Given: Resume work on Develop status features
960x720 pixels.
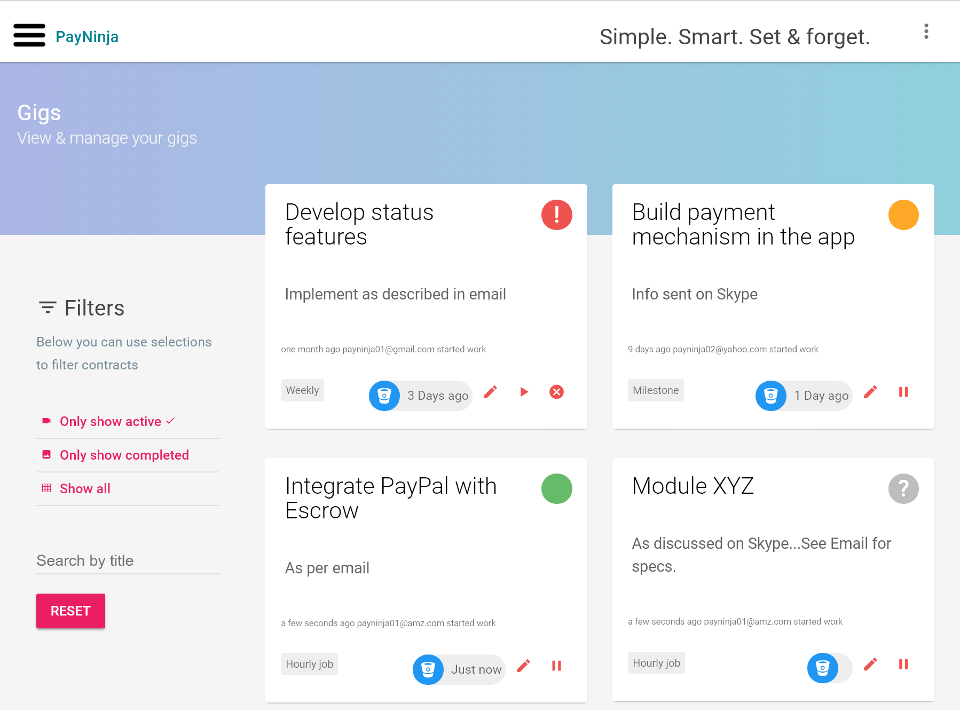Looking at the screenshot, I should [524, 392].
